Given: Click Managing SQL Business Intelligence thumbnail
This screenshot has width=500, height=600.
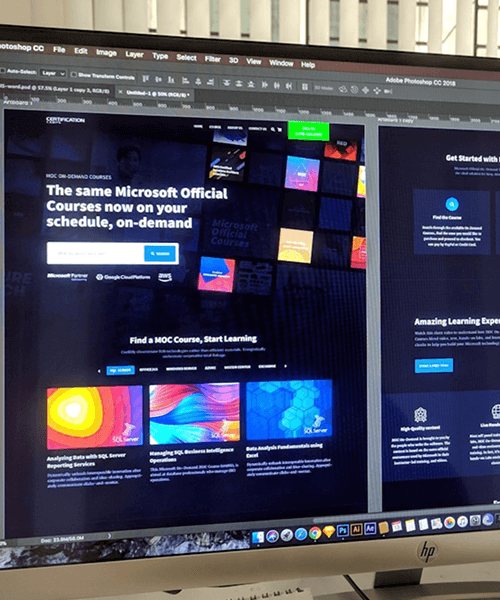Looking at the screenshot, I should (194, 413).
